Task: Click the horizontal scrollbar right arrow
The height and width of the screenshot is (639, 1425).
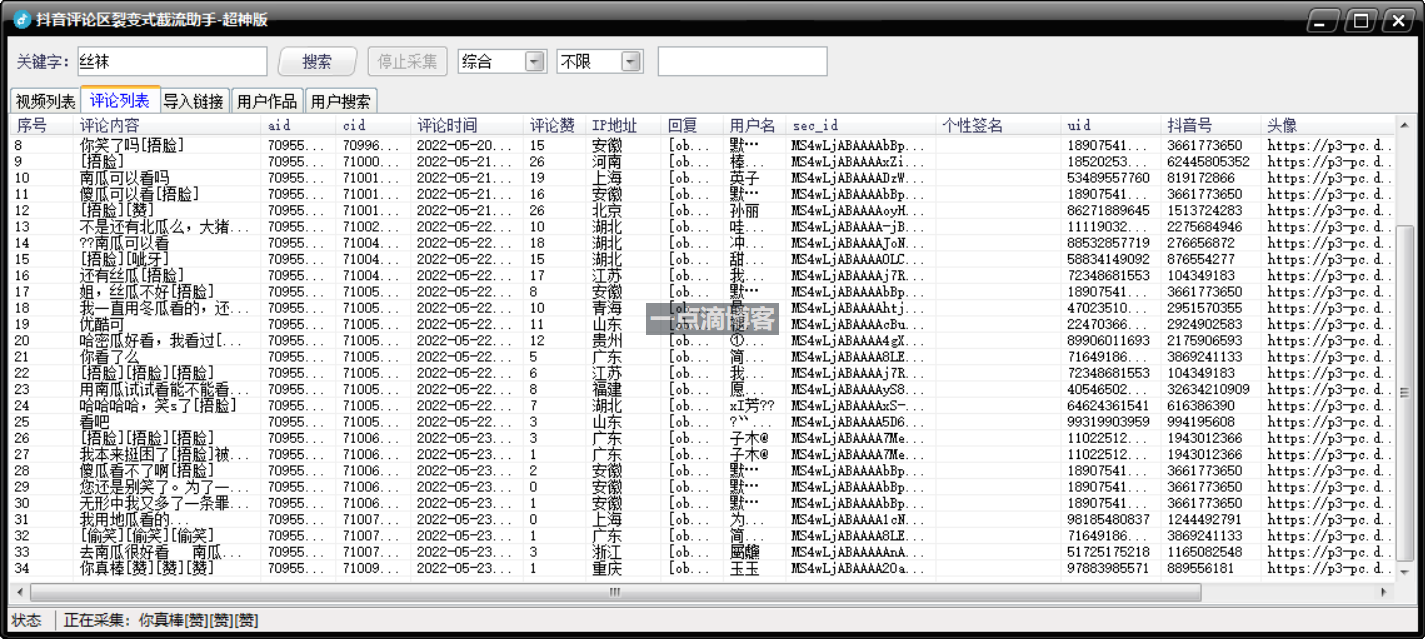Action: (1386, 592)
